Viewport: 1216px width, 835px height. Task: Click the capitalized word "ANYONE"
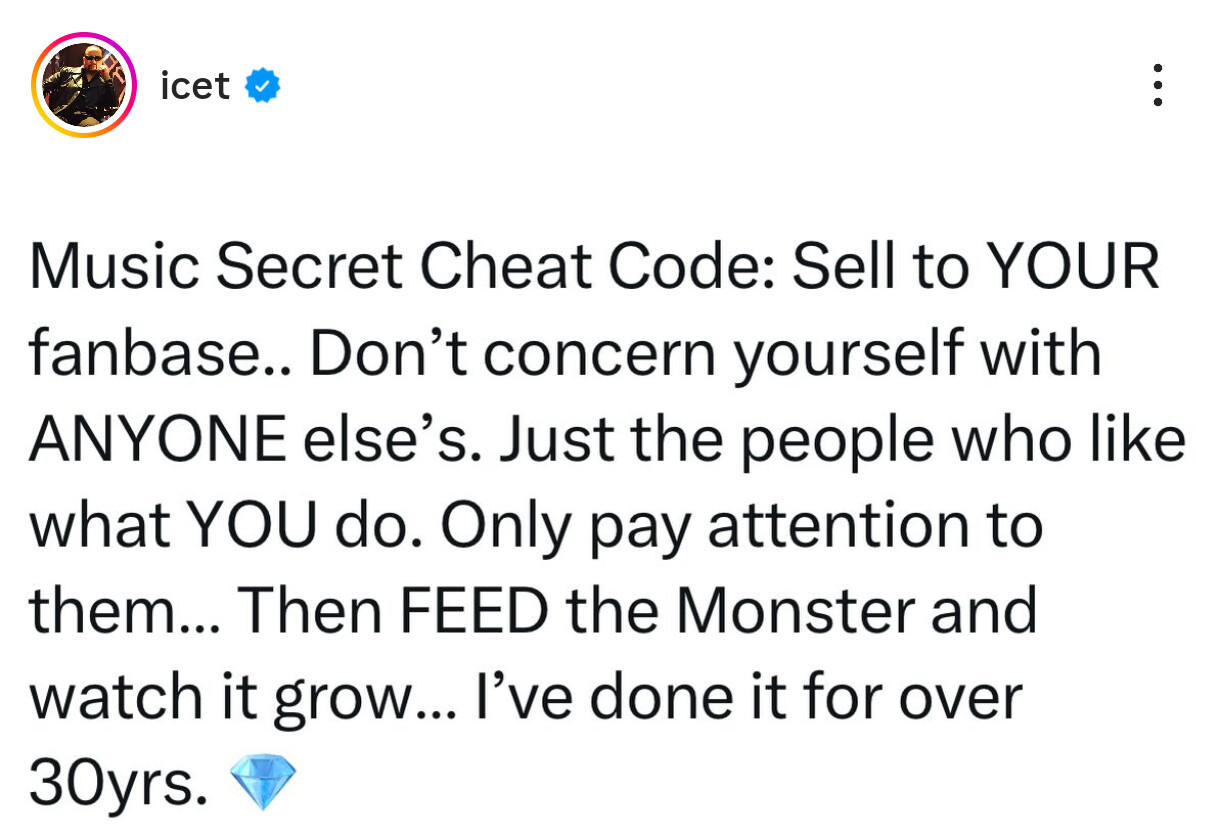pyautogui.click(x=155, y=440)
